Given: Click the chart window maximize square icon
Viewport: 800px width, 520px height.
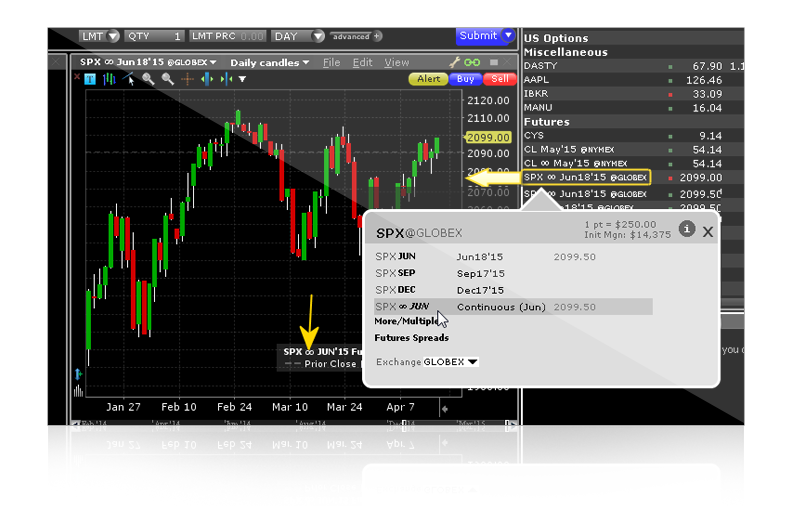Looking at the screenshot, I should 493,62.
